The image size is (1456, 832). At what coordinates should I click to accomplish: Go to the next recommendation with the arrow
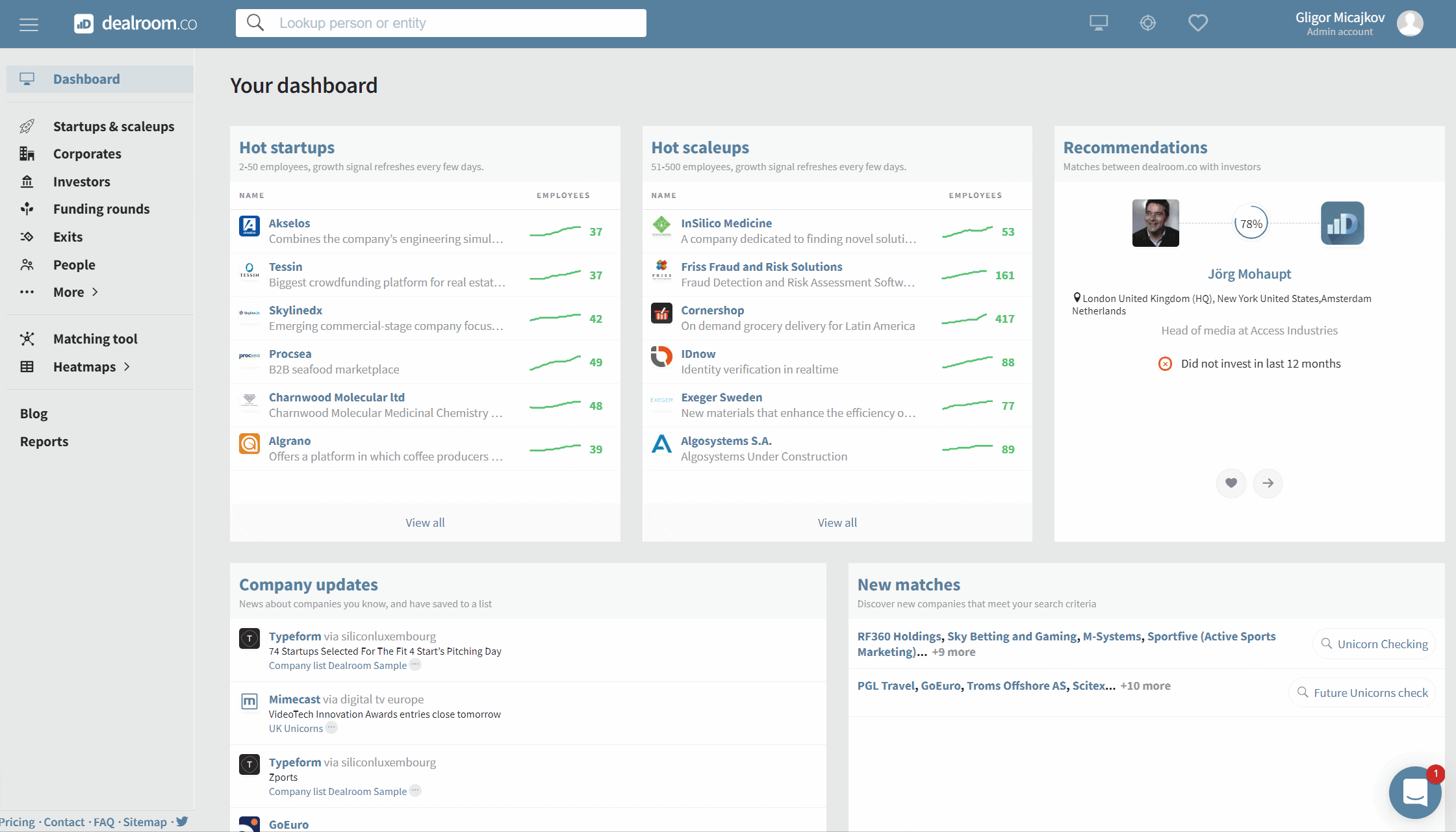tap(1268, 483)
